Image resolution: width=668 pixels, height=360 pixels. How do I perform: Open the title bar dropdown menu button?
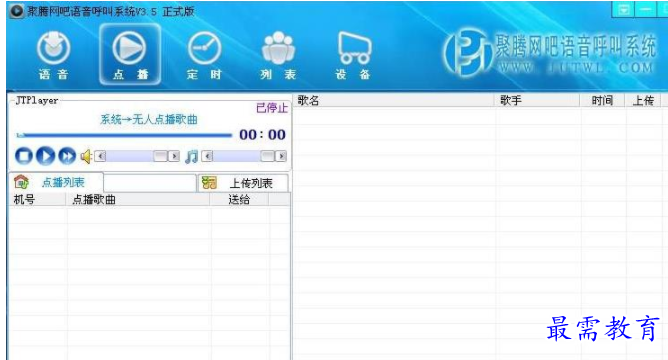[x=624, y=9]
